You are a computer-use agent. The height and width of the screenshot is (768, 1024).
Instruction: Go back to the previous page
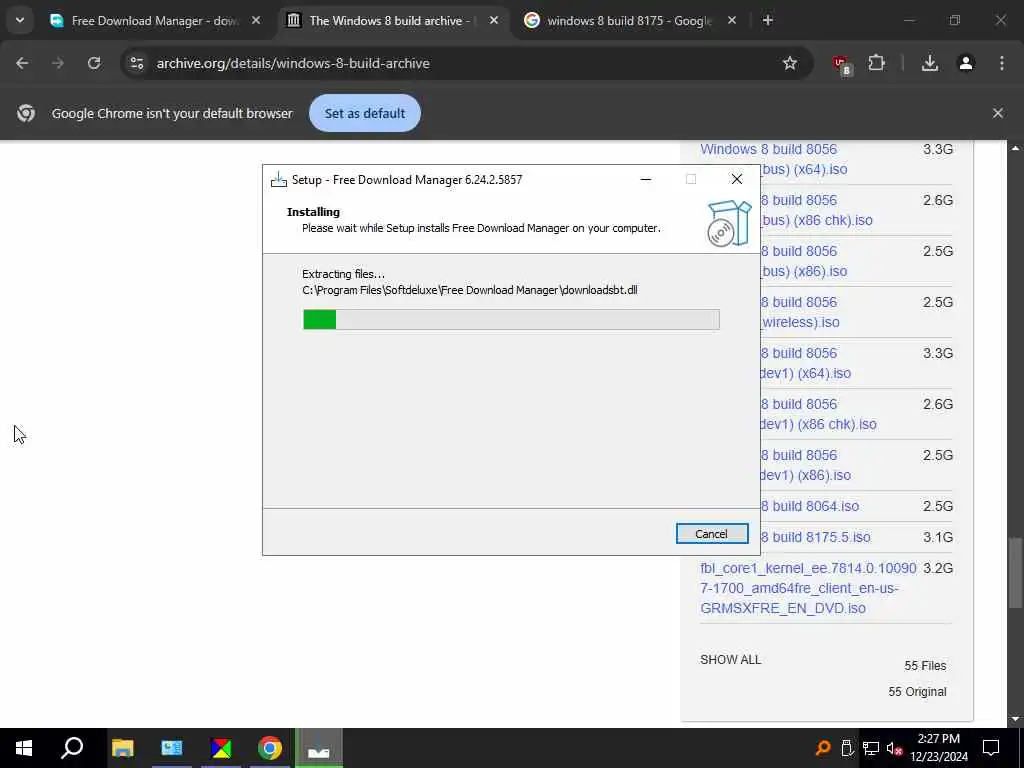coord(22,63)
